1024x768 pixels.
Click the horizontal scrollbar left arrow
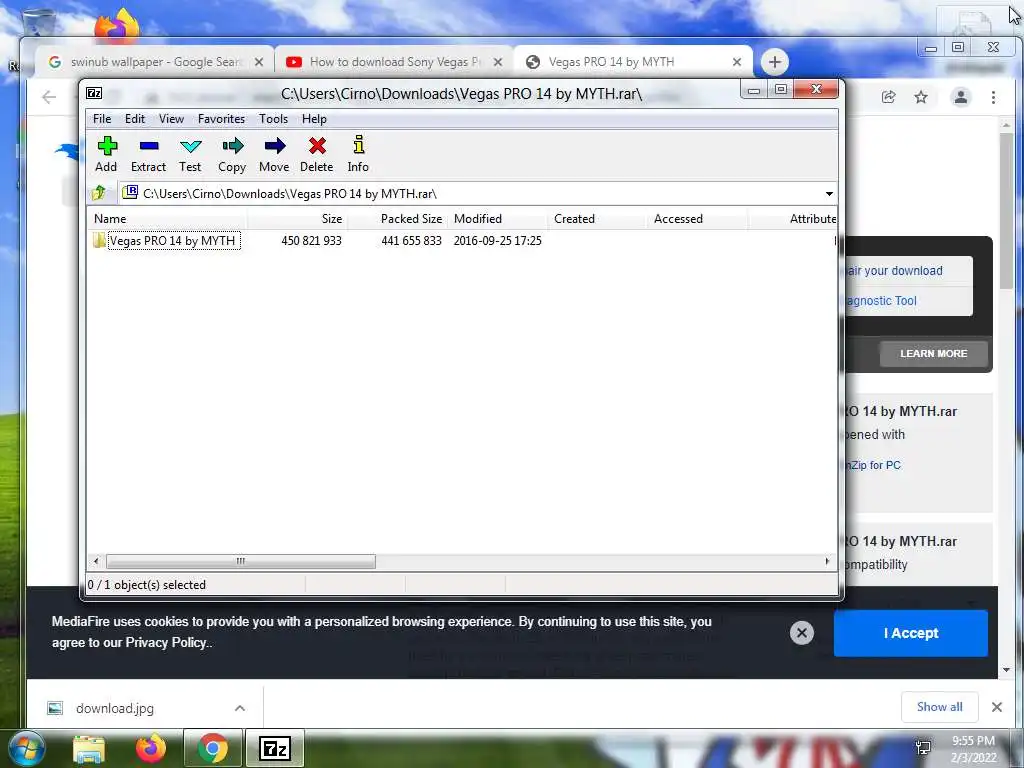pos(96,561)
